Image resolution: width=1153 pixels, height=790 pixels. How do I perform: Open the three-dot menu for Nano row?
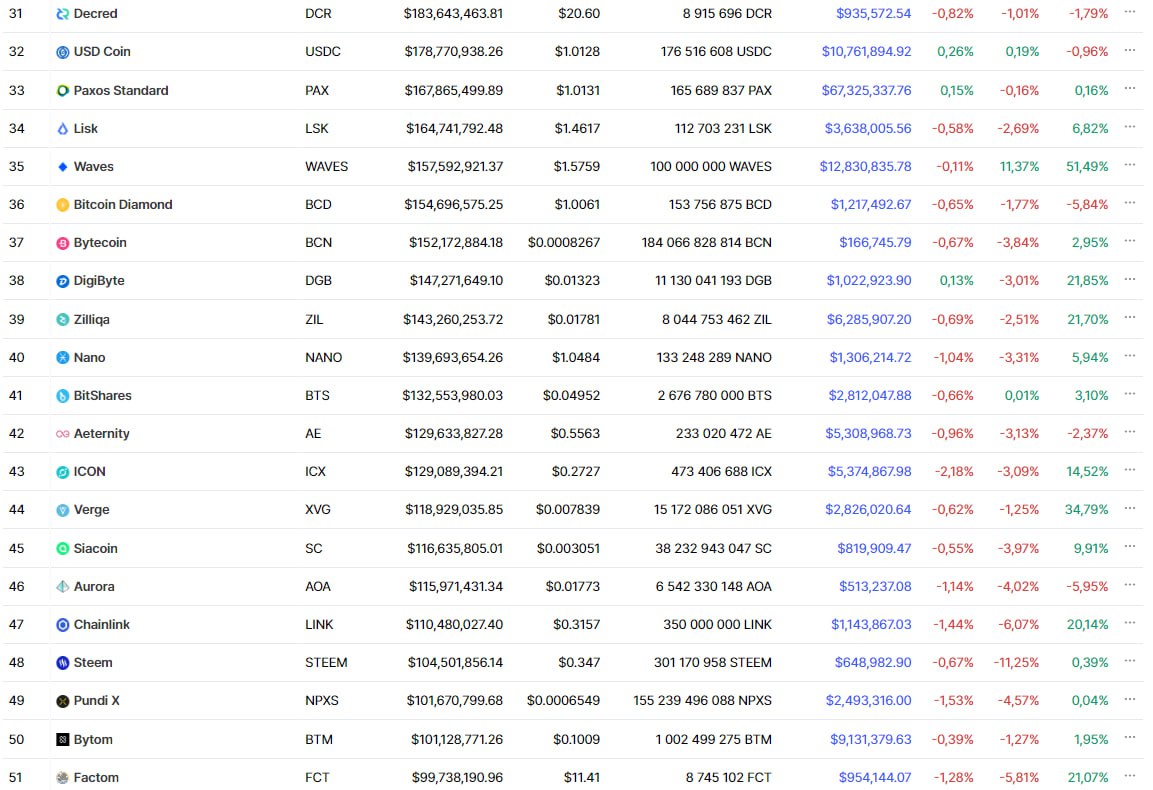[1129, 356]
